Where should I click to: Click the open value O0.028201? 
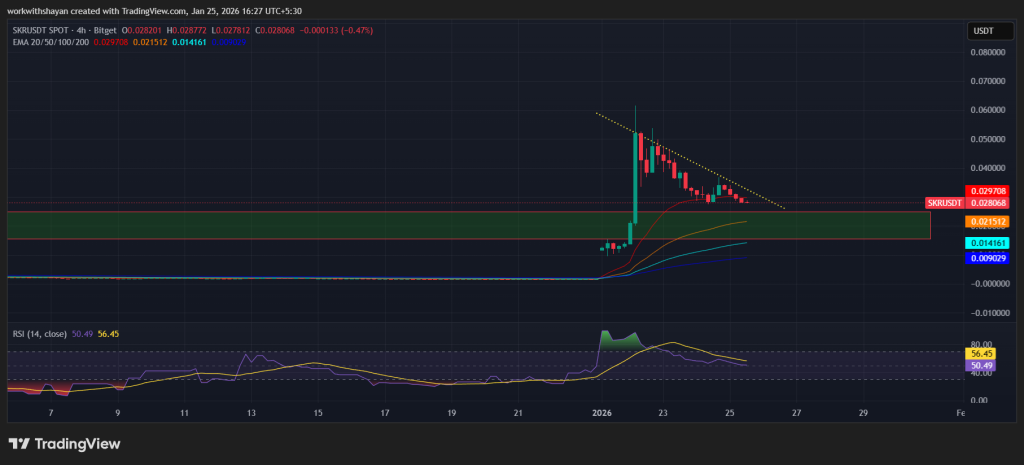[144, 30]
